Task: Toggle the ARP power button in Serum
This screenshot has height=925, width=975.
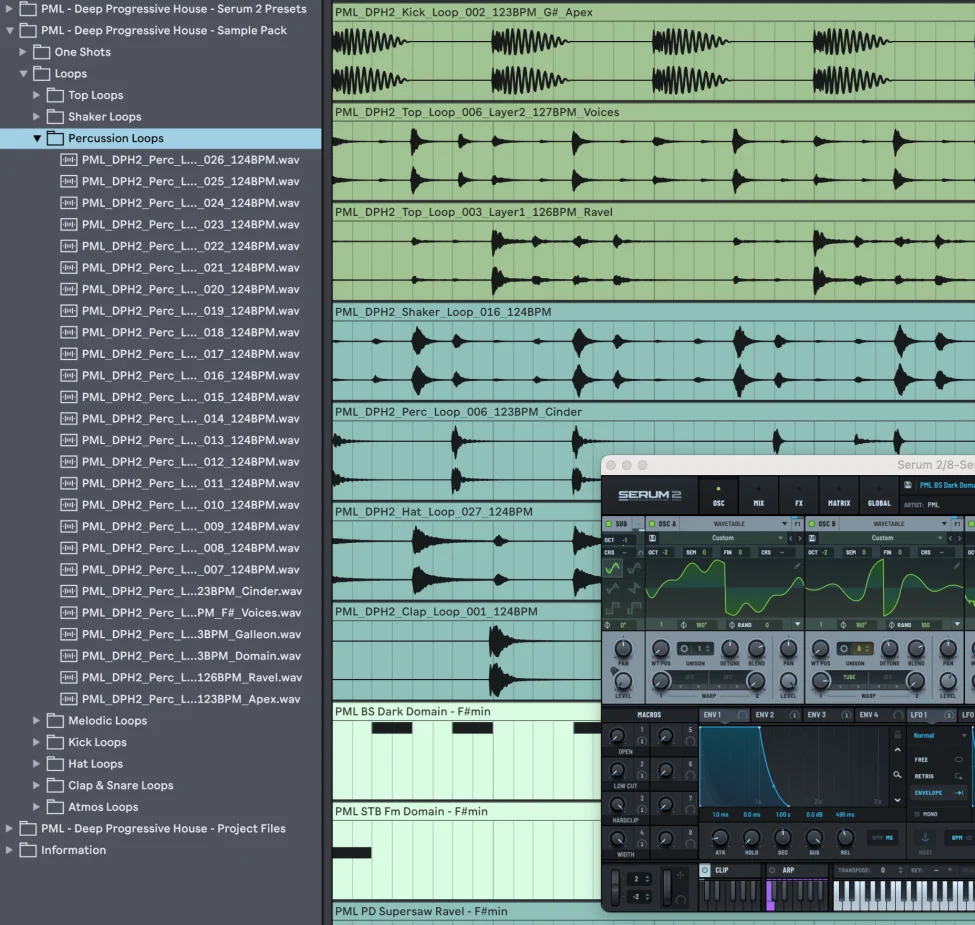Action: (x=772, y=870)
